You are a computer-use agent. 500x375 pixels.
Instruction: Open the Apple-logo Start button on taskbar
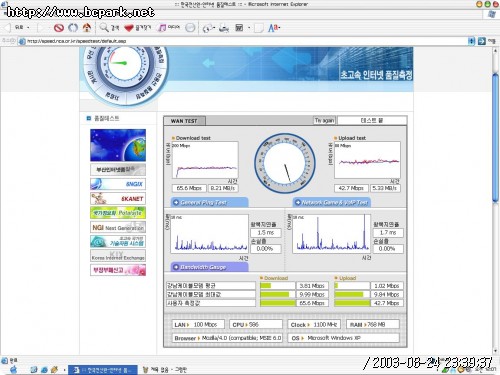[x=14, y=369]
